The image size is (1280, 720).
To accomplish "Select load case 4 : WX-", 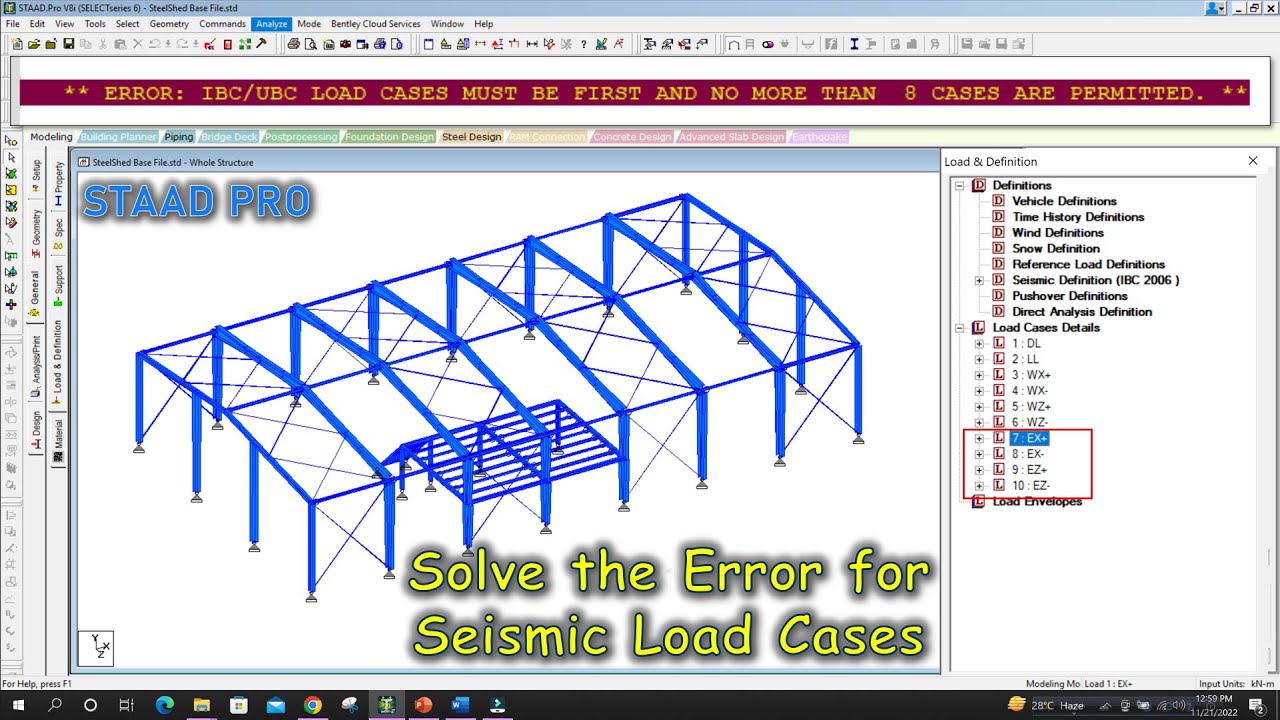I will click(x=1029, y=391).
